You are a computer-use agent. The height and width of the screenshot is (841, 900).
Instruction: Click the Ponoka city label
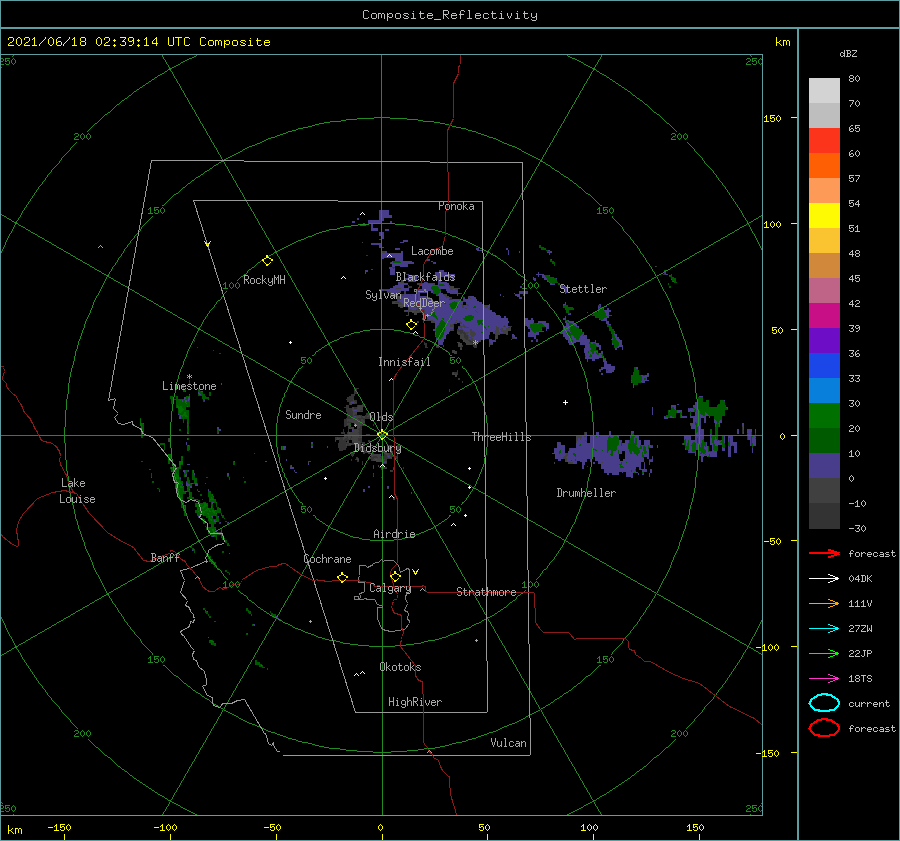(456, 206)
